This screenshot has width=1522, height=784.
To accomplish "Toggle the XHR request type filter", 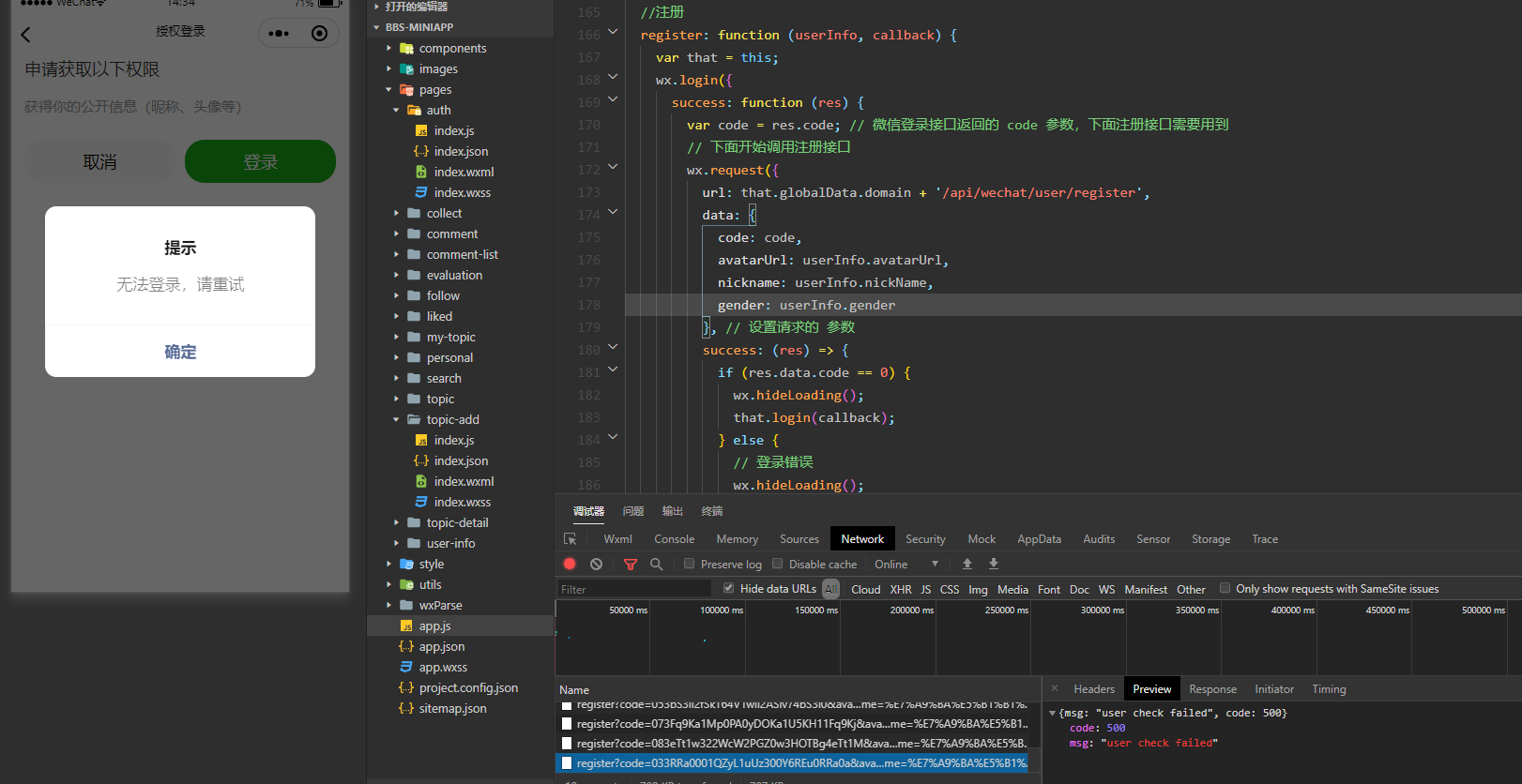I will (x=901, y=589).
